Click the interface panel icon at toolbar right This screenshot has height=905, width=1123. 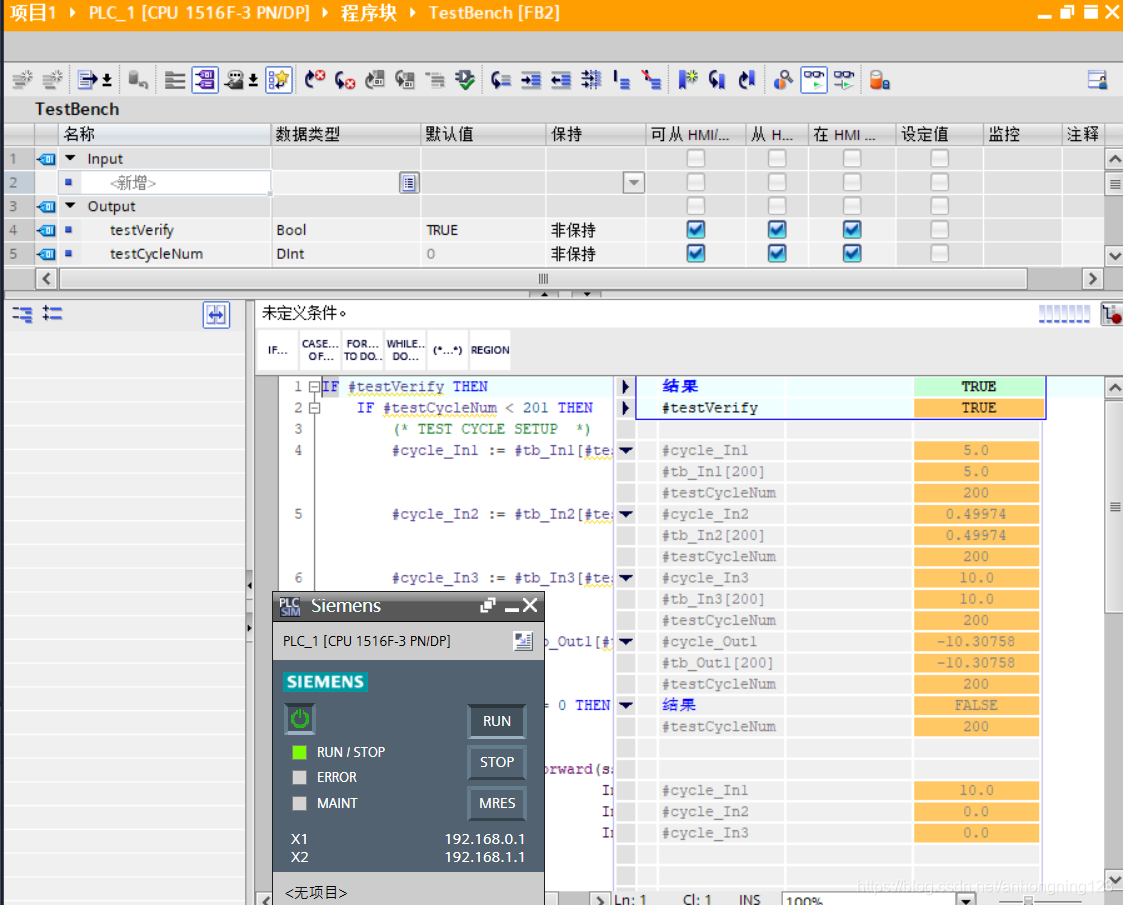click(1097, 79)
